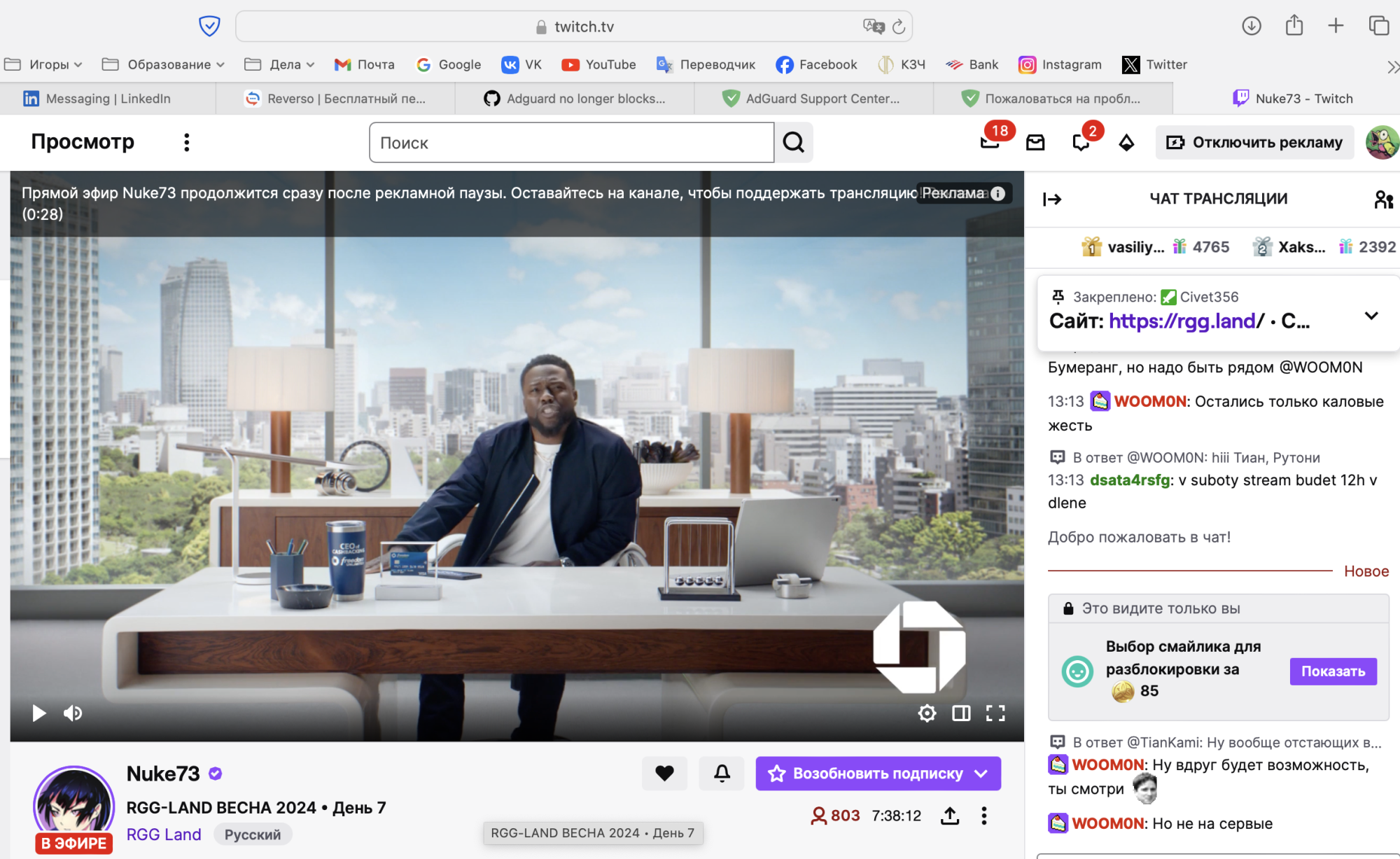Open stream quality settings gear
Screen dimensions: 1400x859
click(927, 713)
